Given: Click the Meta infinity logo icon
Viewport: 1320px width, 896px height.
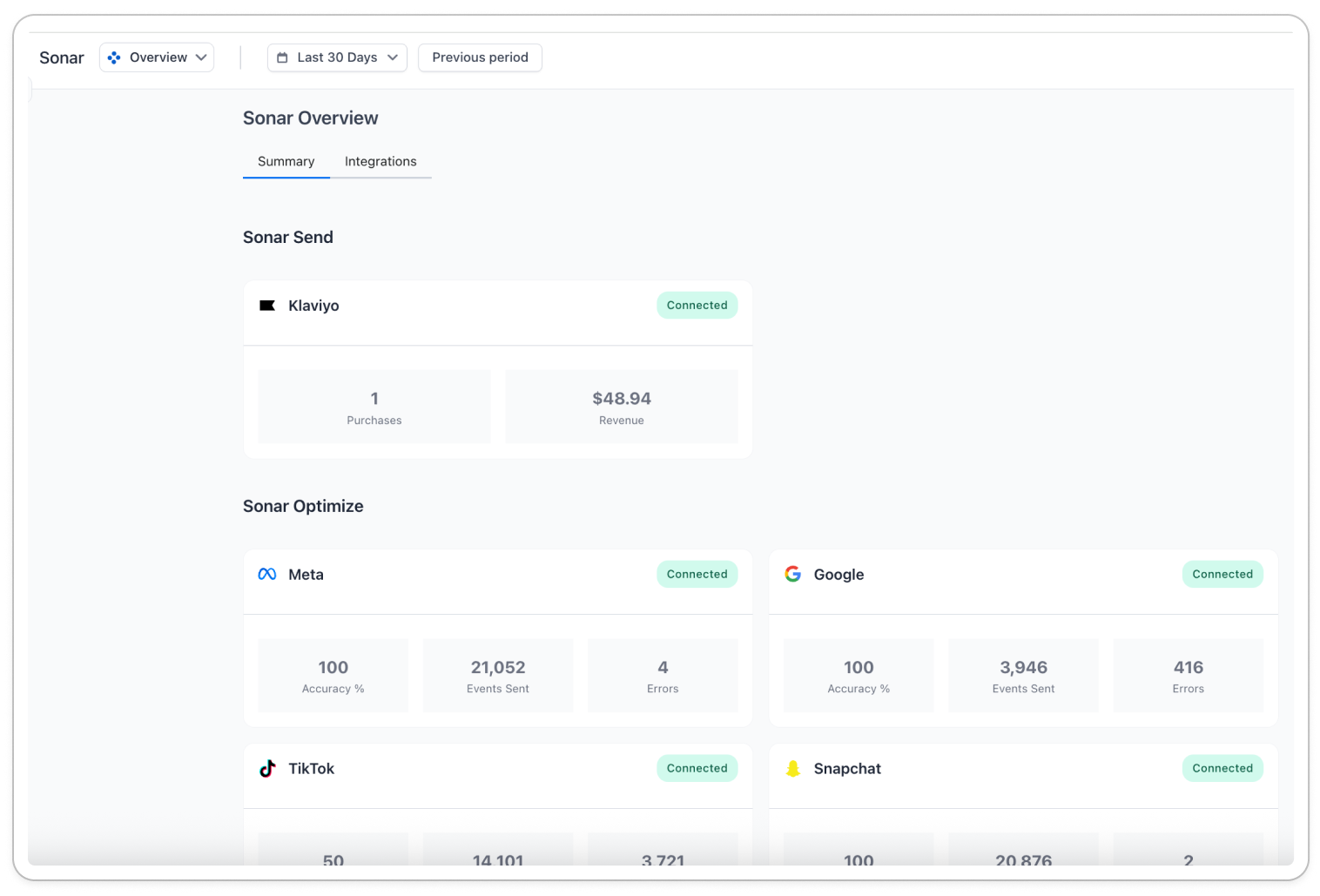Looking at the screenshot, I should (x=267, y=575).
